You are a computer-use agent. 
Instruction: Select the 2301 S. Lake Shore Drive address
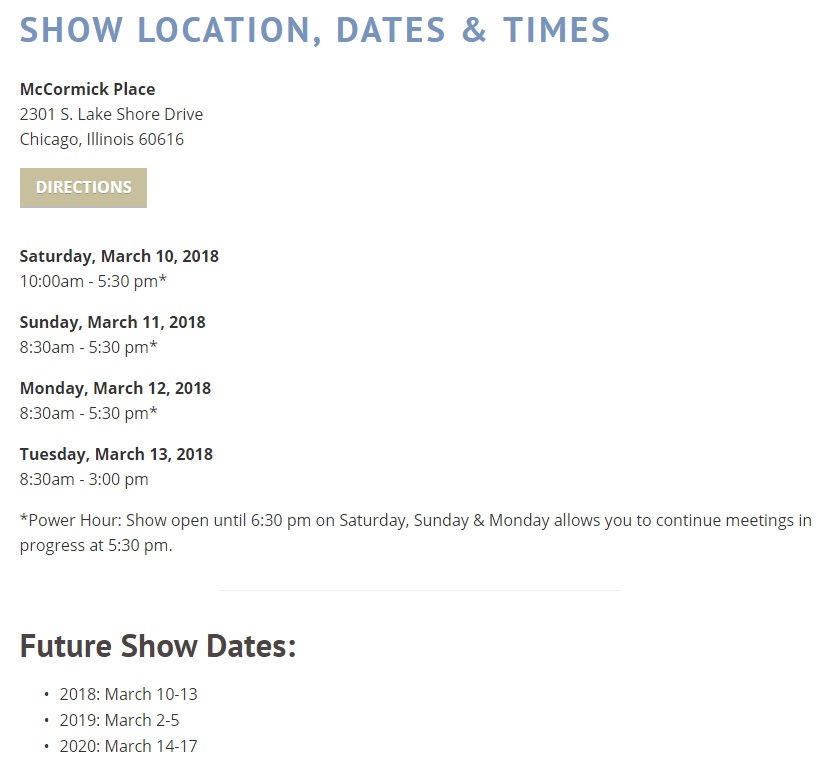[x=112, y=114]
